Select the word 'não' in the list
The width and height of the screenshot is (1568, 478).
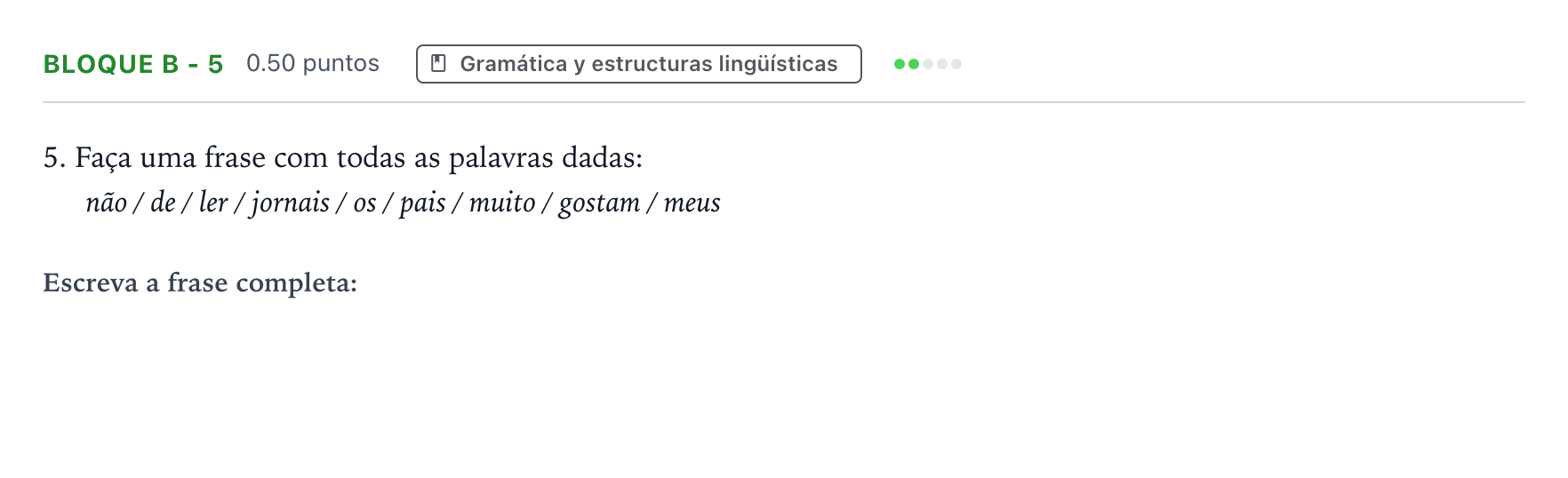point(107,203)
